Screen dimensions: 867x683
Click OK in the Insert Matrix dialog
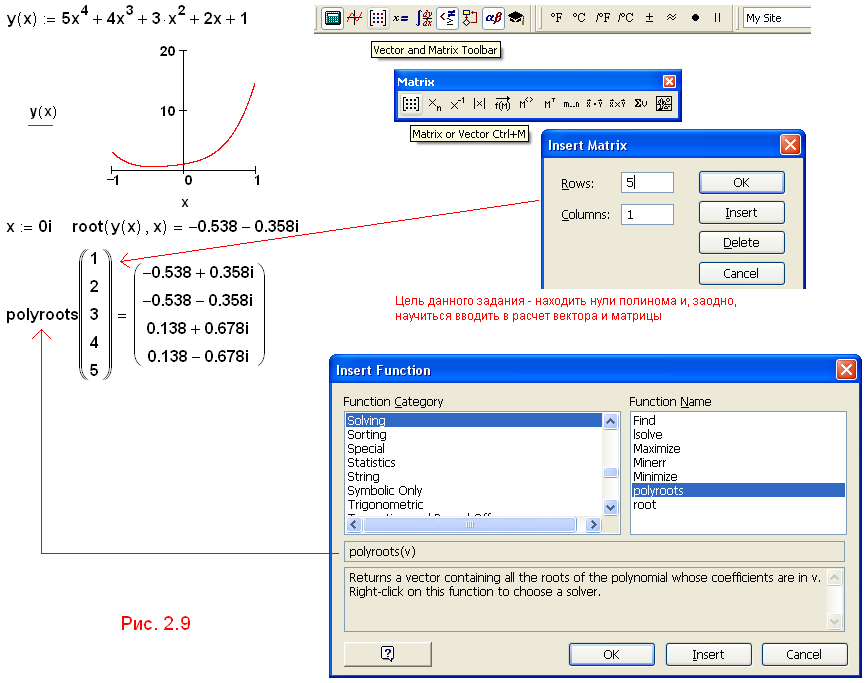741,183
